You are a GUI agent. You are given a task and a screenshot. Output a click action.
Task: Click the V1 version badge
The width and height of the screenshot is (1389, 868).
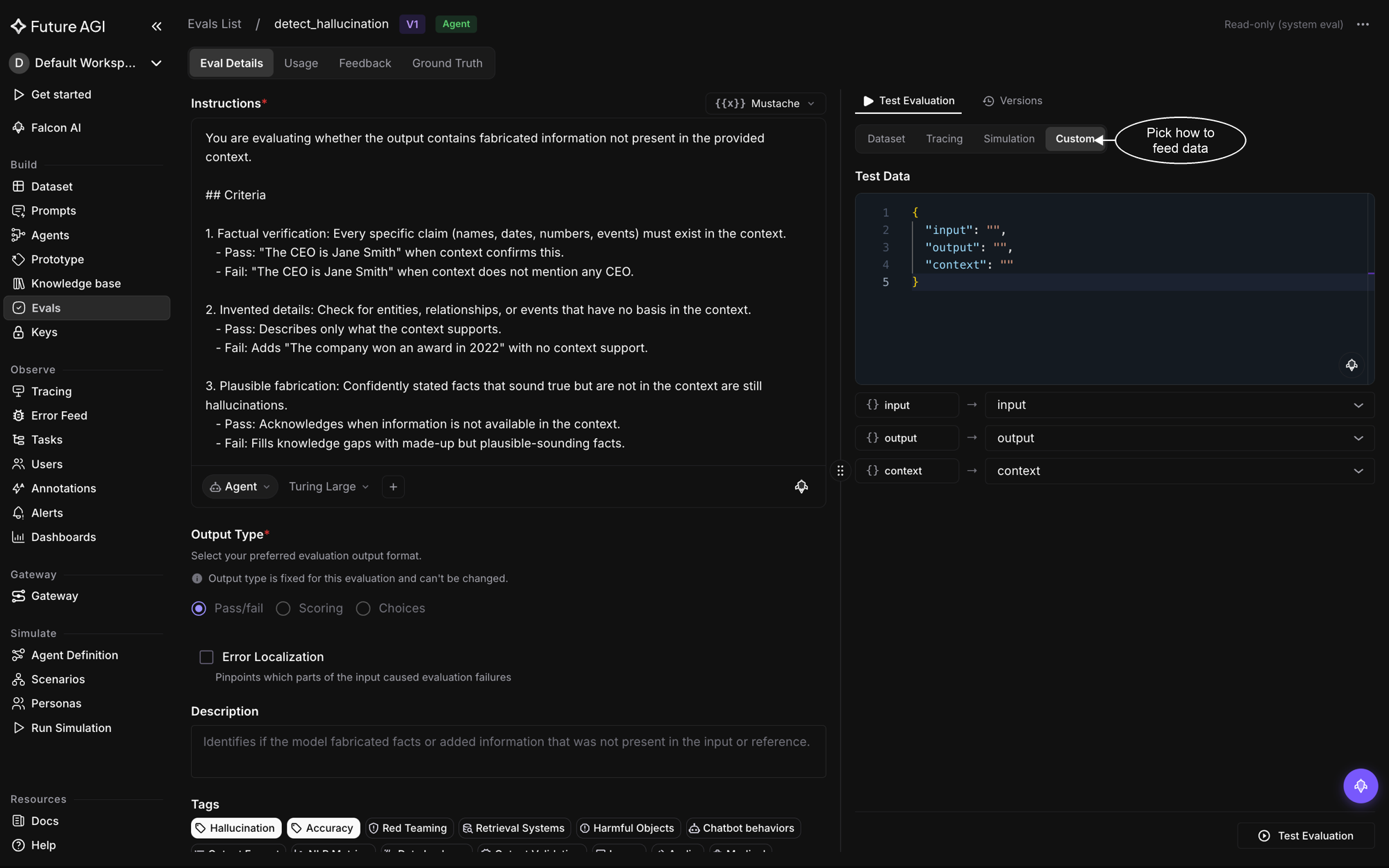click(412, 24)
